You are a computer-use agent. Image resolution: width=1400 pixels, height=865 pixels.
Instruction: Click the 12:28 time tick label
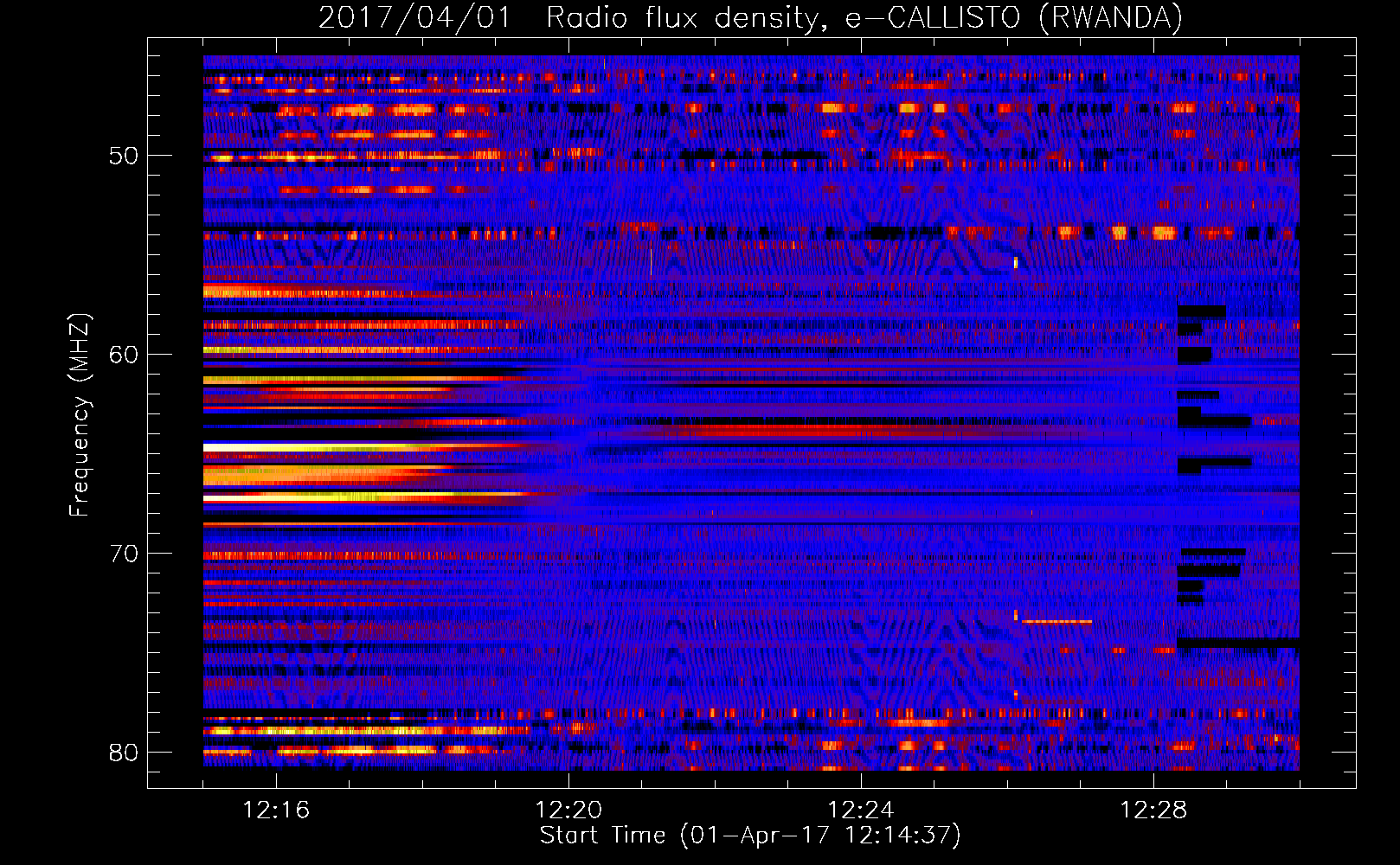point(1153,811)
